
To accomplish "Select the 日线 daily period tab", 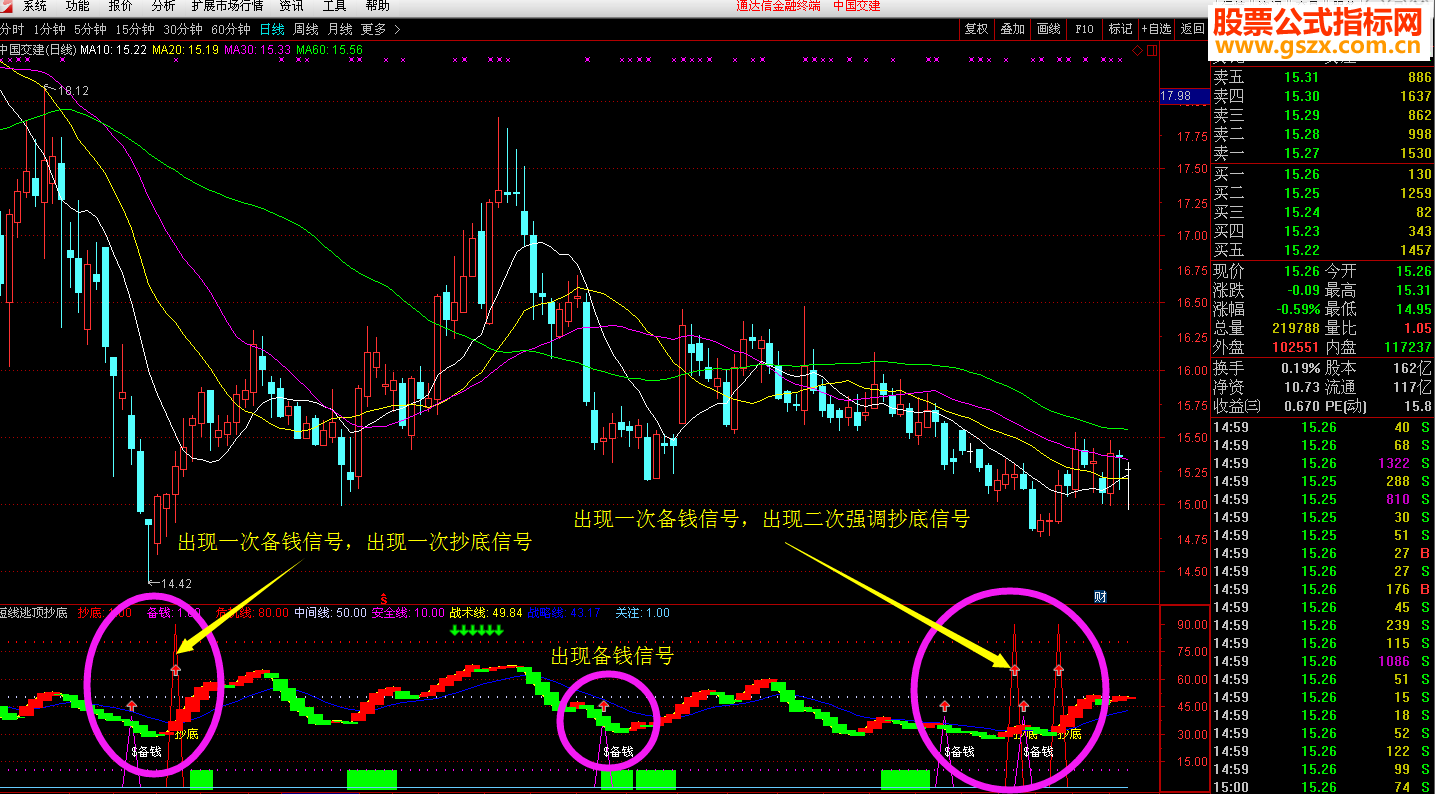I will pos(271,30).
